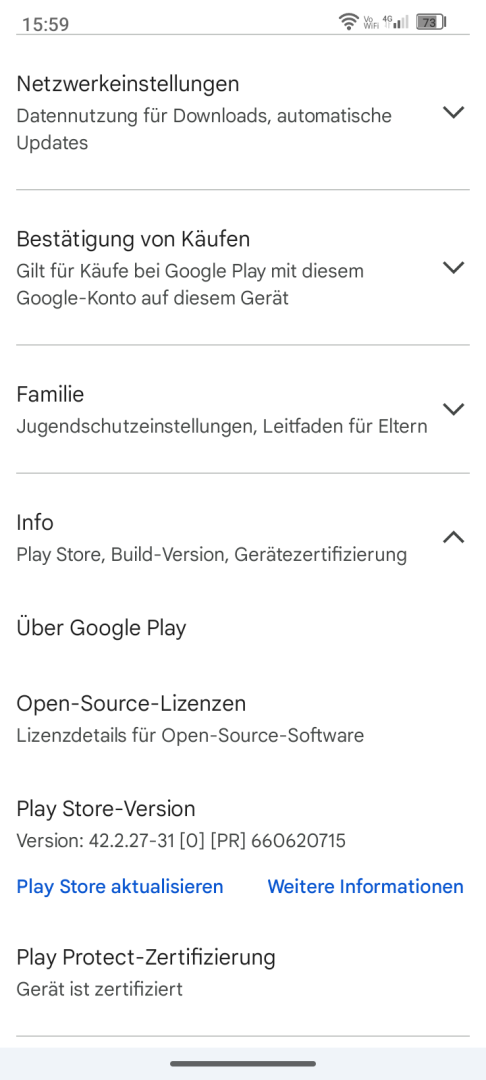Open Weitere Informationen link
This screenshot has height=1080, width=486.
pyautogui.click(x=366, y=886)
